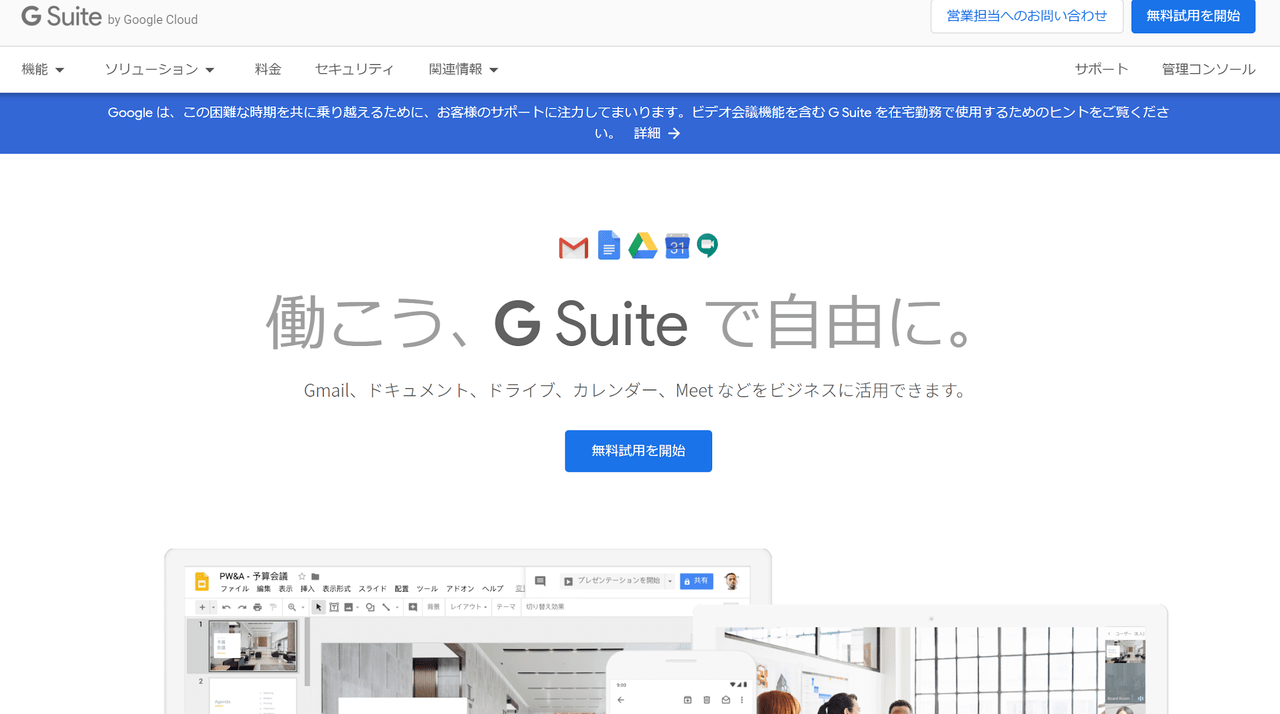This screenshot has height=714, width=1280.
Task: Star the PW&A presentation in the Slides mockup
Action: 301,576
